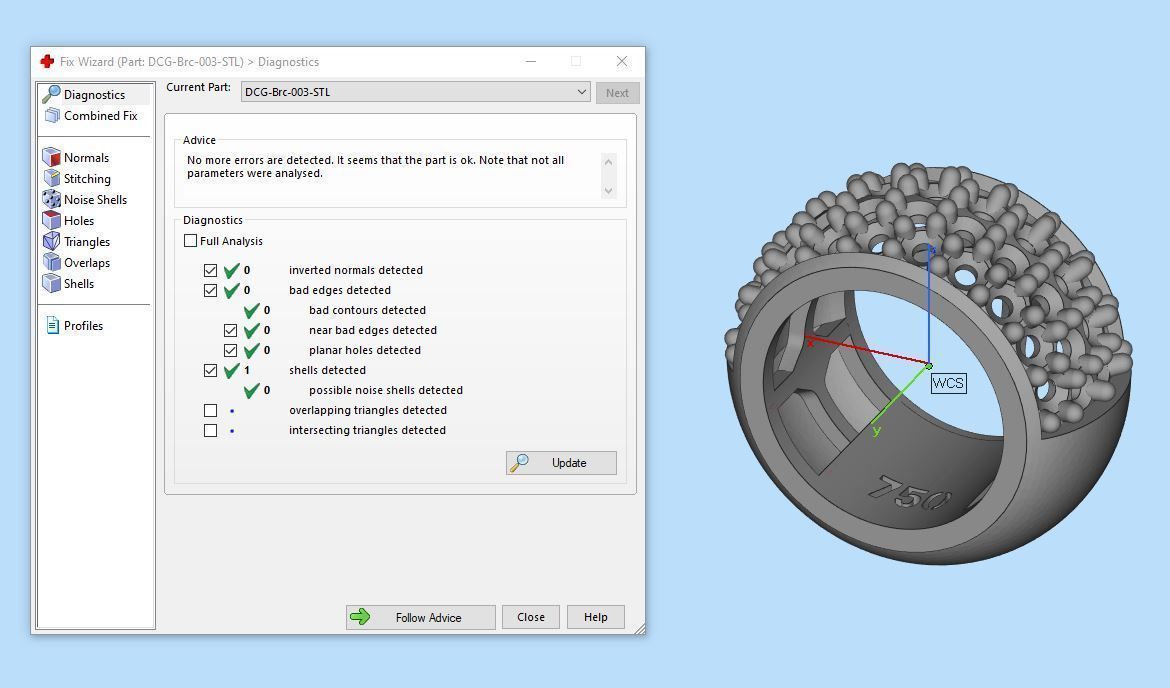Open the Current Part dropdown
This screenshot has height=688, width=1170.
click(416, 92)
